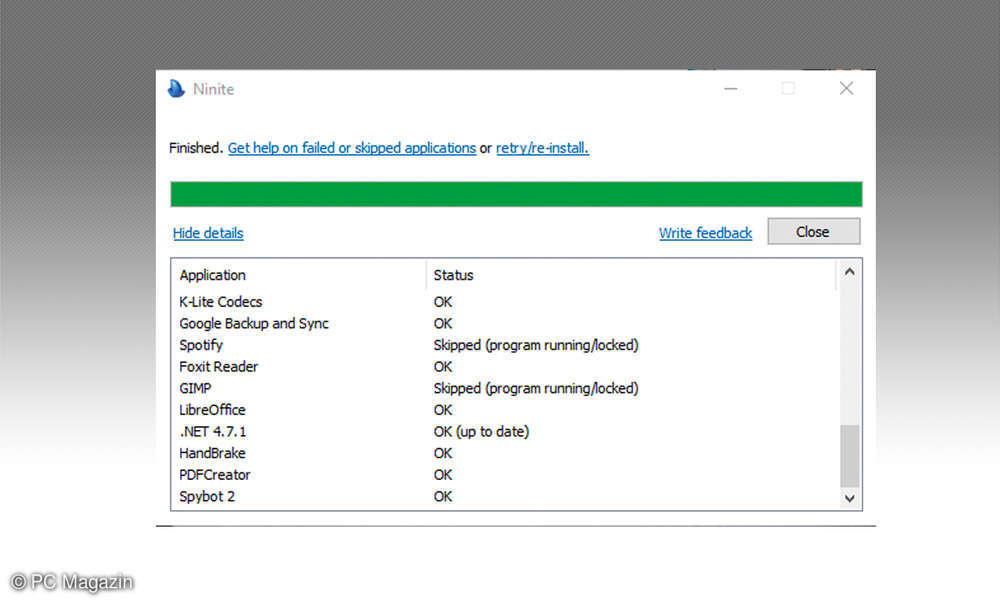
Task: Click the green progress bar
Action: pyautogui.click(x=515, y=193)
